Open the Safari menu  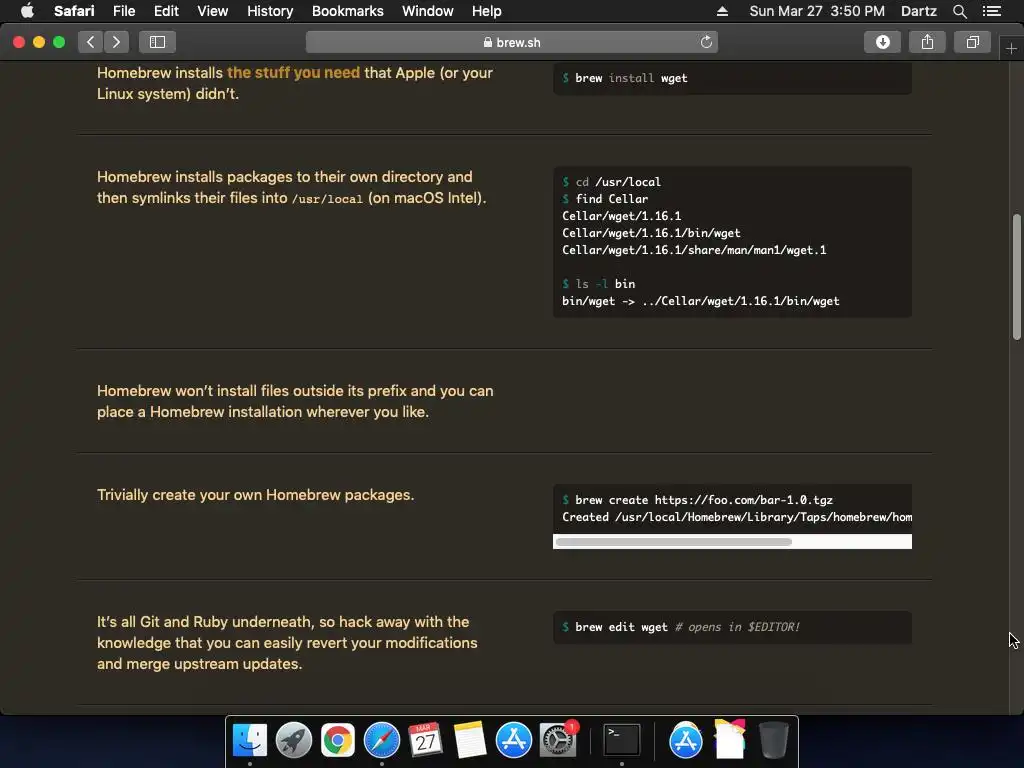74,11
